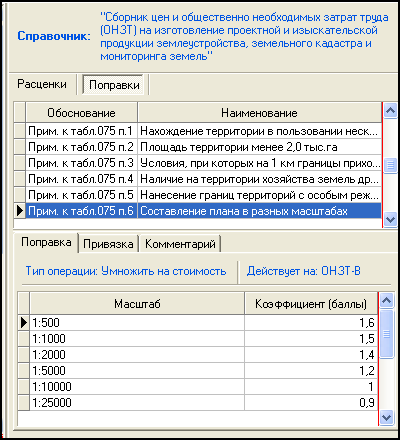Click the reference title Сборник цен text

coord(244,37)
